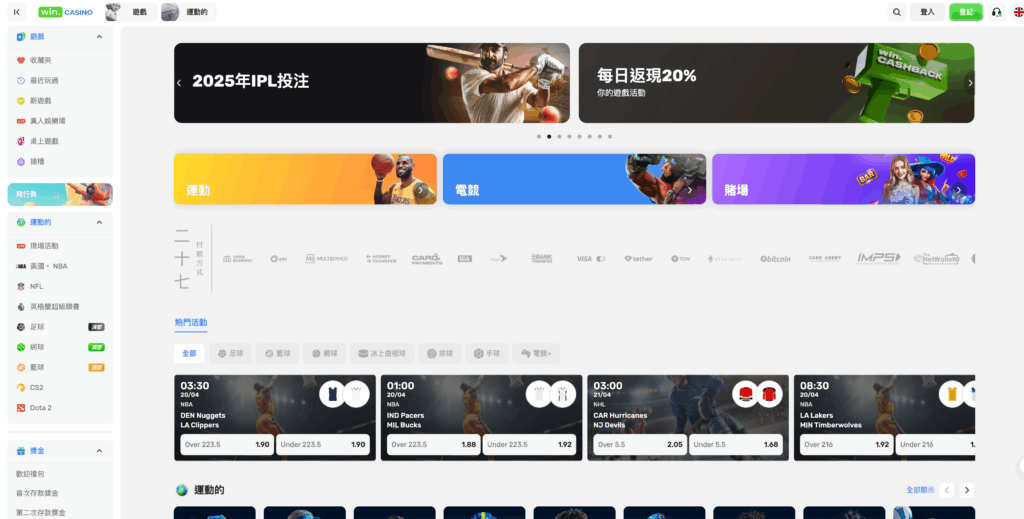Image resolution: width=1024 pixels, height=519 pixels.
Task: Select the second carousel pagination dot
Action: (549, 136)
